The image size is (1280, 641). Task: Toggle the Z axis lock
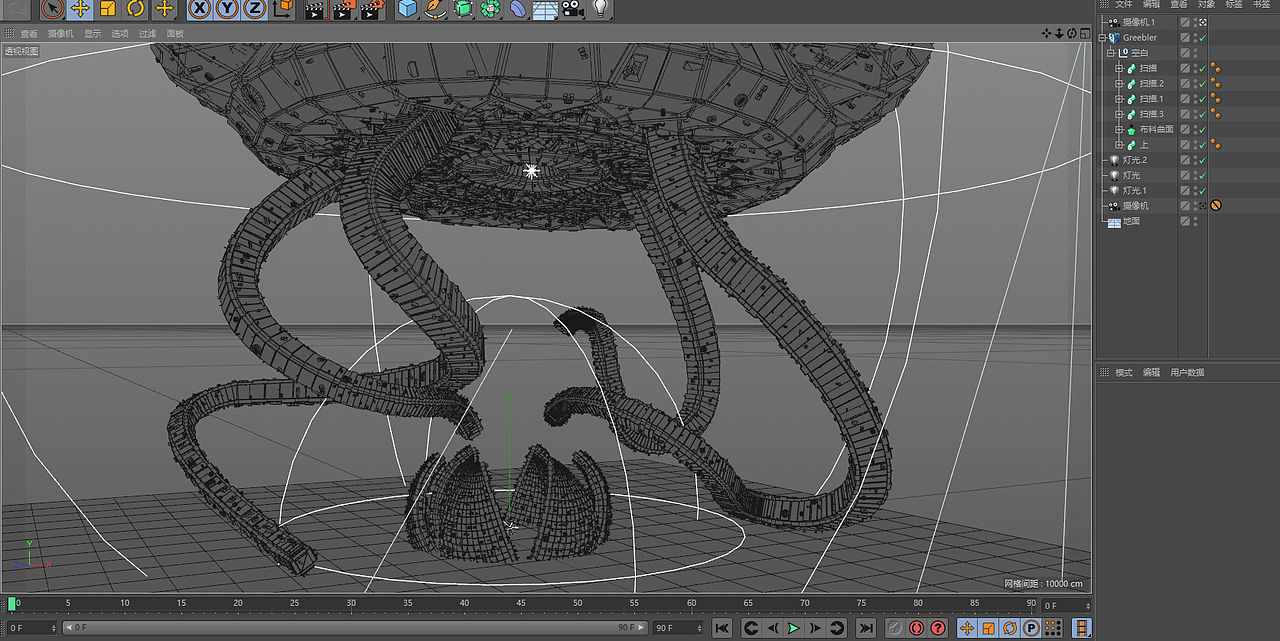(255, 9)
